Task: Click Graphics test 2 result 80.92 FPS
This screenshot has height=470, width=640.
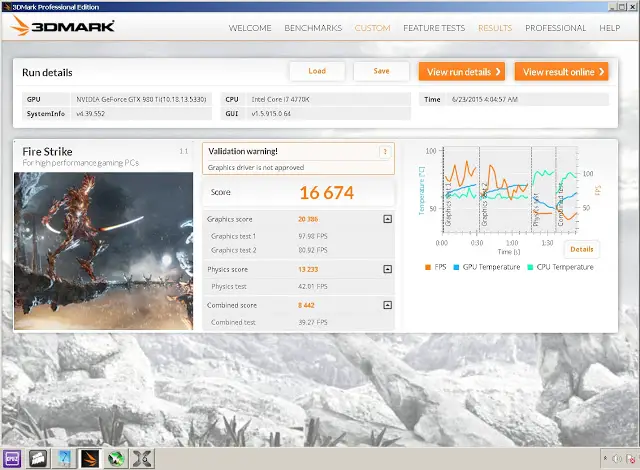Action: coord(313,250)
